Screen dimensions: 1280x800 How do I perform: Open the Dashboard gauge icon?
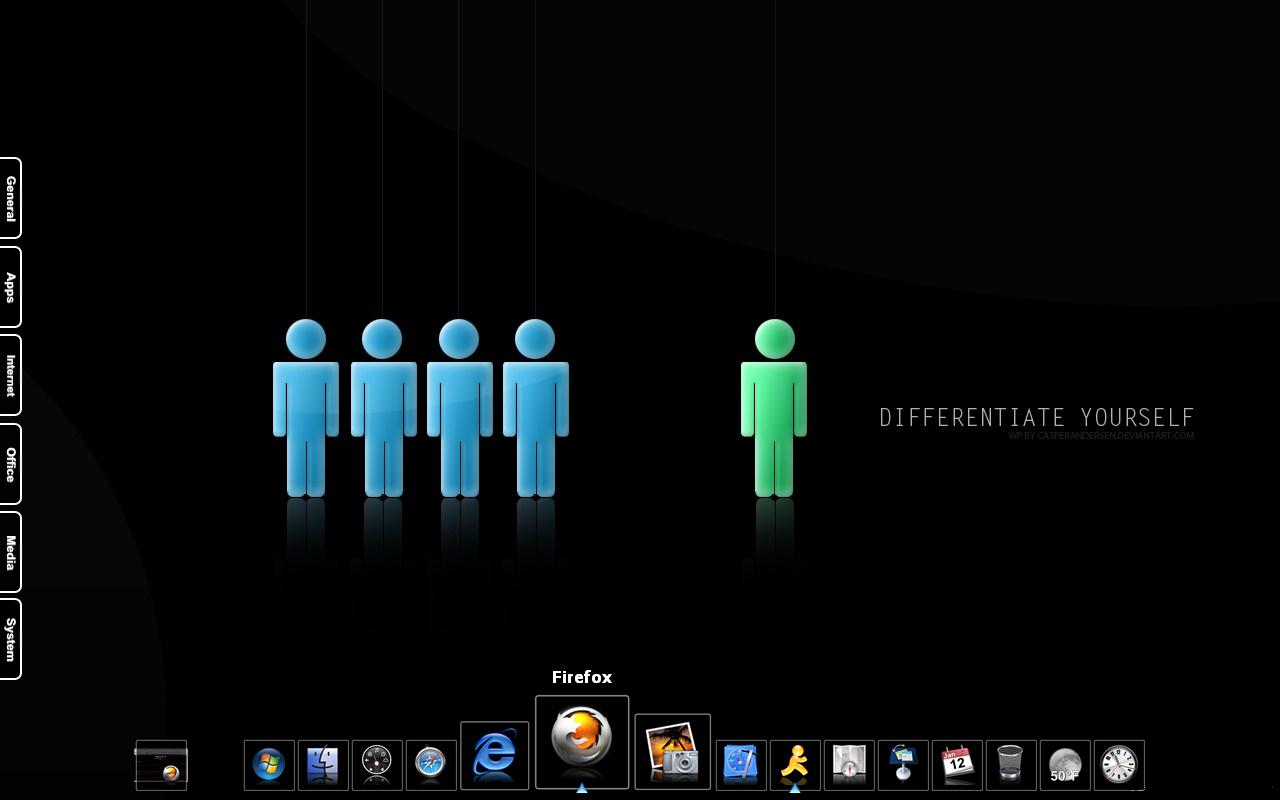pos(377,765)
